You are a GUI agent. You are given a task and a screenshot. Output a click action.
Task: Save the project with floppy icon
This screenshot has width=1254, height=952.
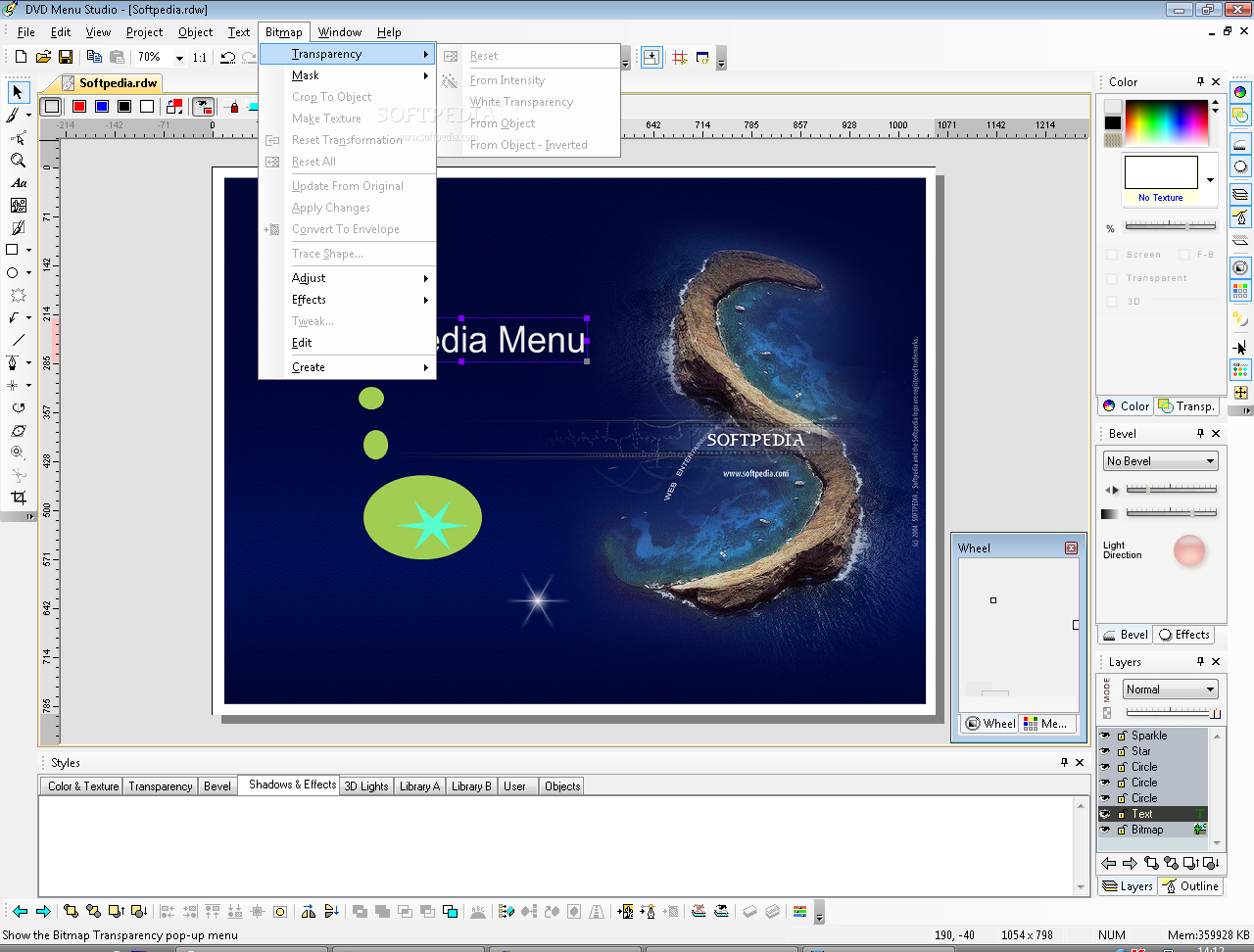point(66,57)
